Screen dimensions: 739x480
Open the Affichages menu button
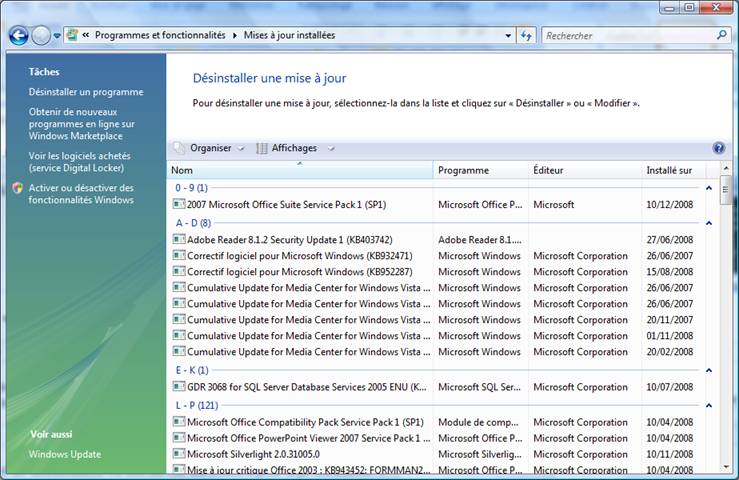294,148
